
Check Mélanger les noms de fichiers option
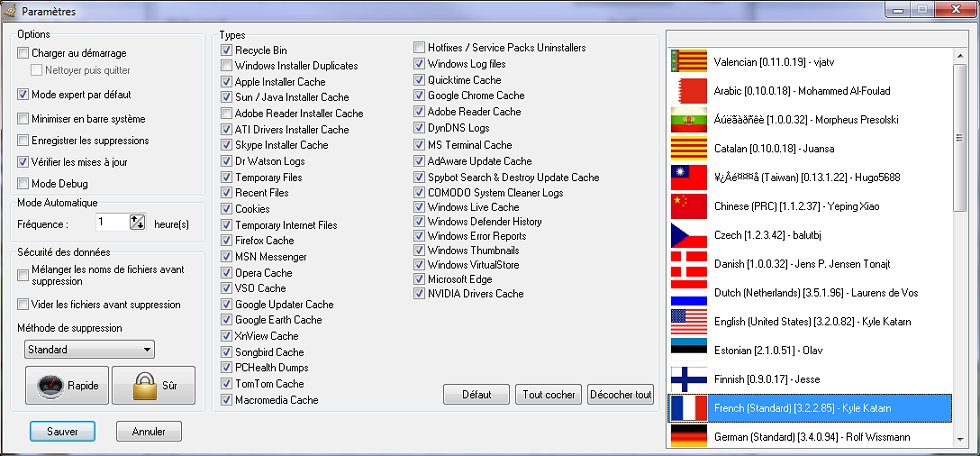23,275
